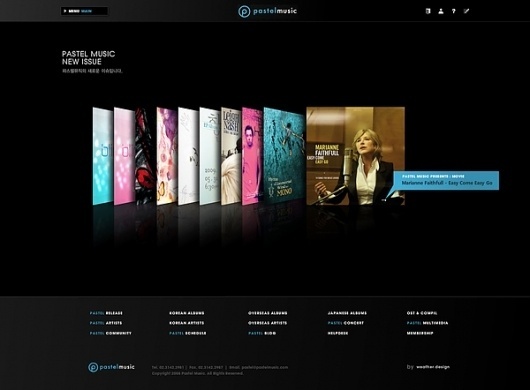This screenshot has width=530, height=390.
Task: Open Korean Albums link
Action: (187, 313)
